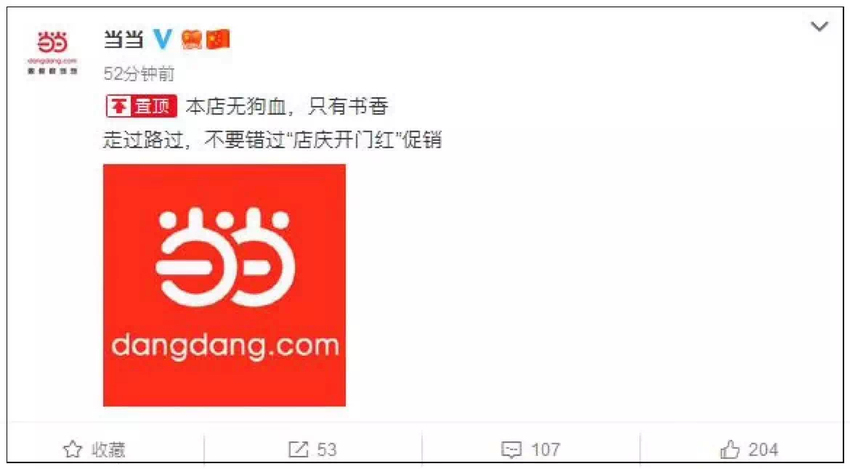Click the red 置顶 pinned tag

141,106
